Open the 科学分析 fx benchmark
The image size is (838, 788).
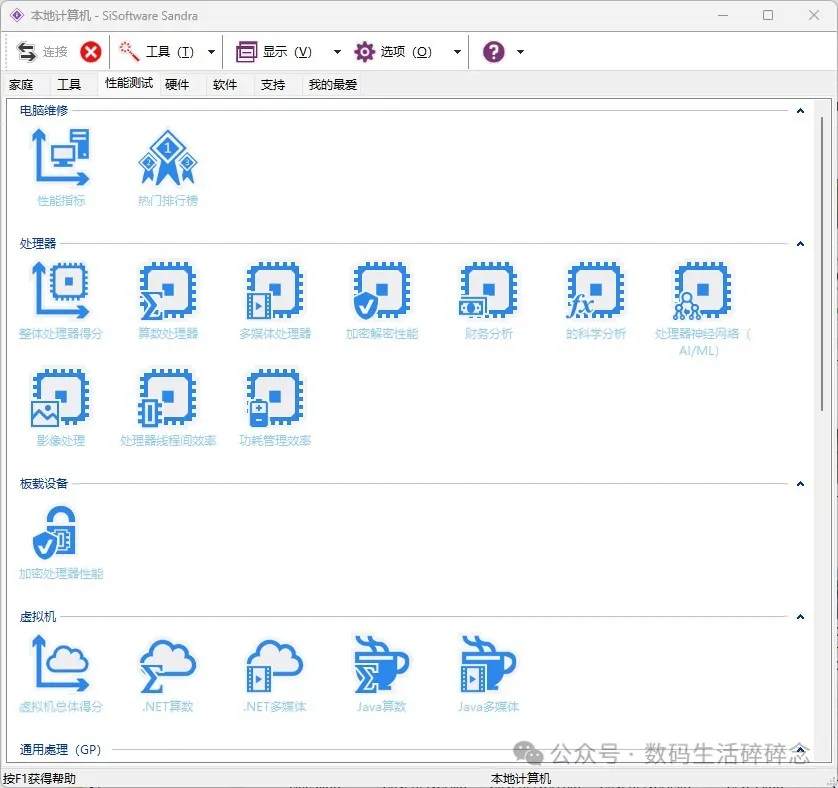(x=595, y=300)
